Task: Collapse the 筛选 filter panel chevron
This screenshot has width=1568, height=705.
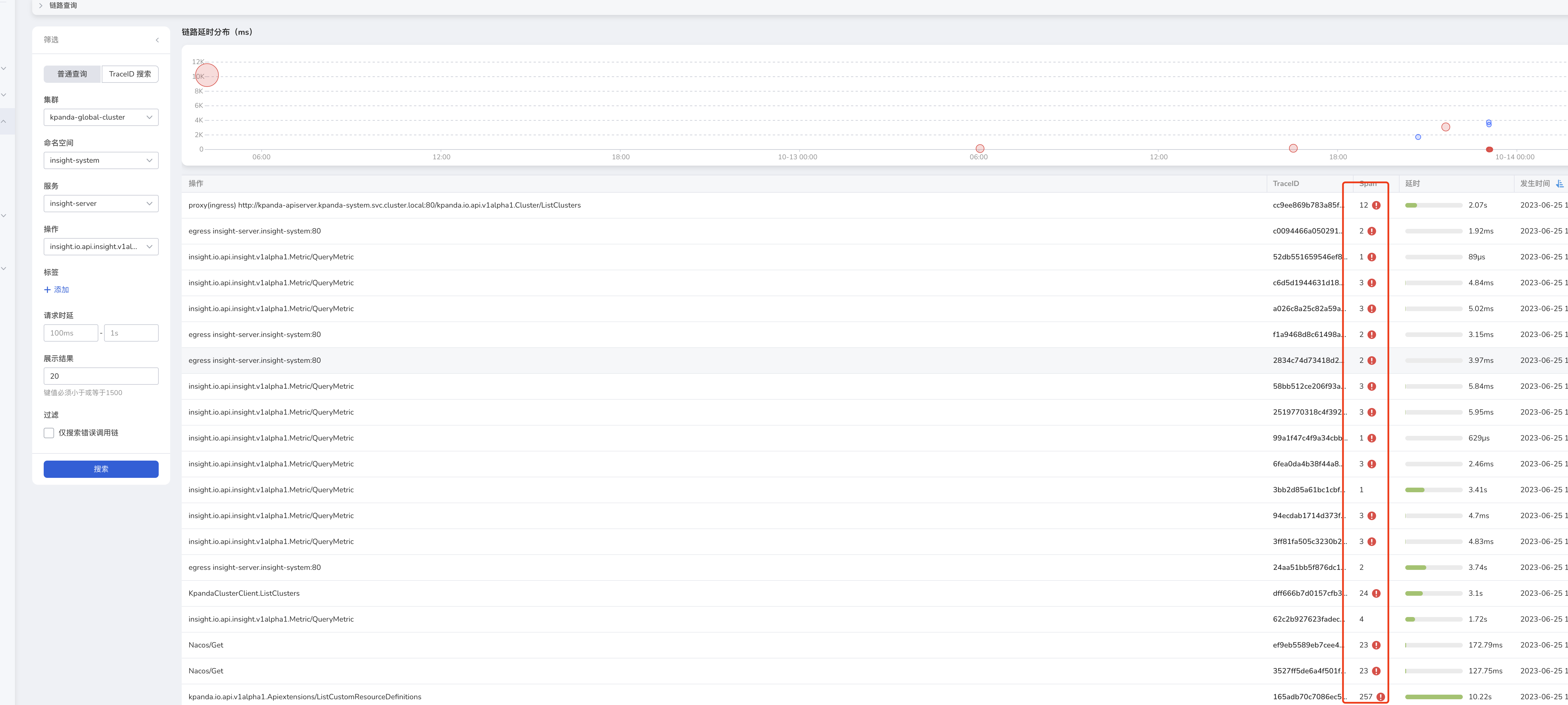Action: (x=157, y=40)
